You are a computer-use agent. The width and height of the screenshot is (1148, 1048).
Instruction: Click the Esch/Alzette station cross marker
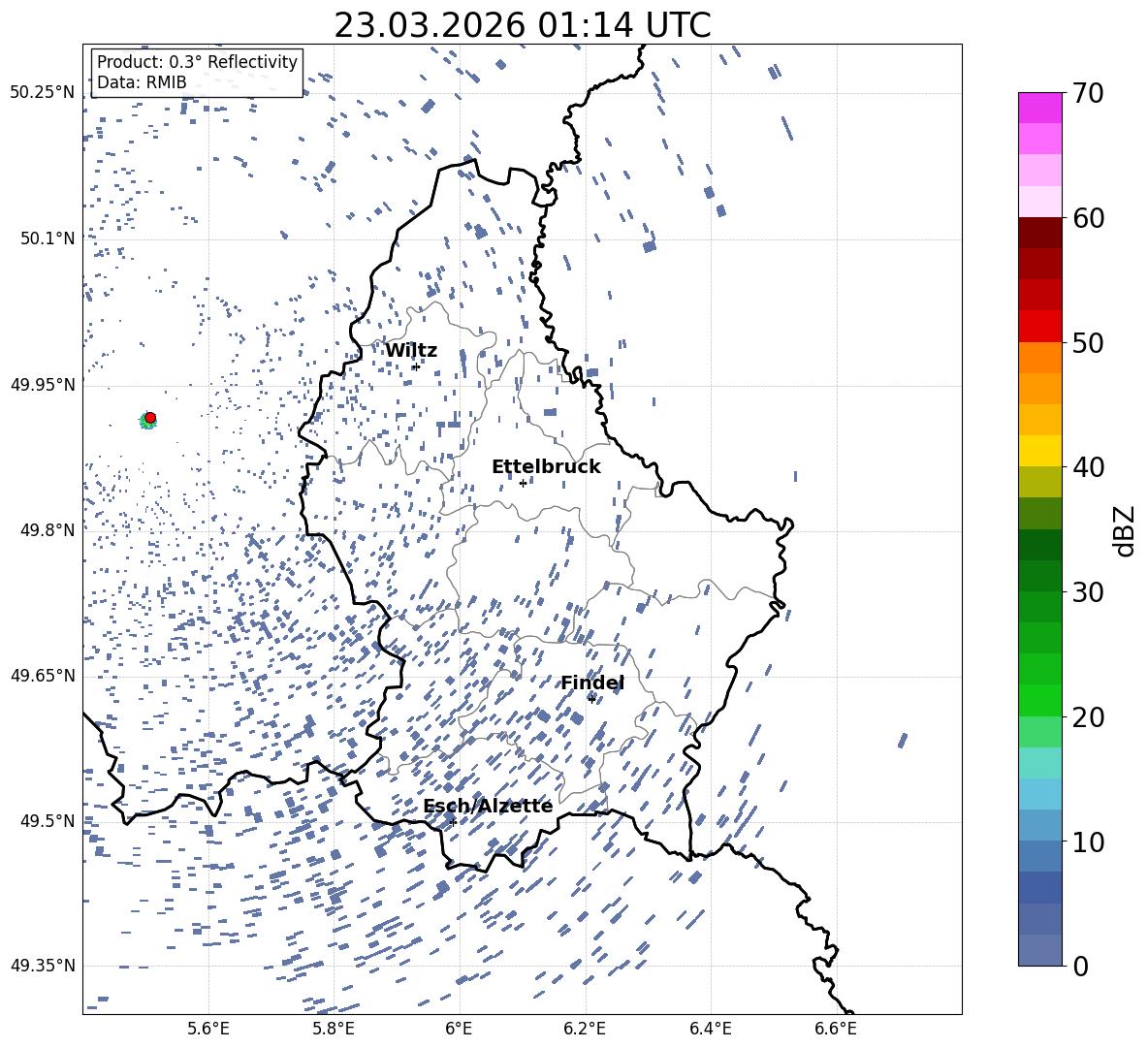(453, 822)
